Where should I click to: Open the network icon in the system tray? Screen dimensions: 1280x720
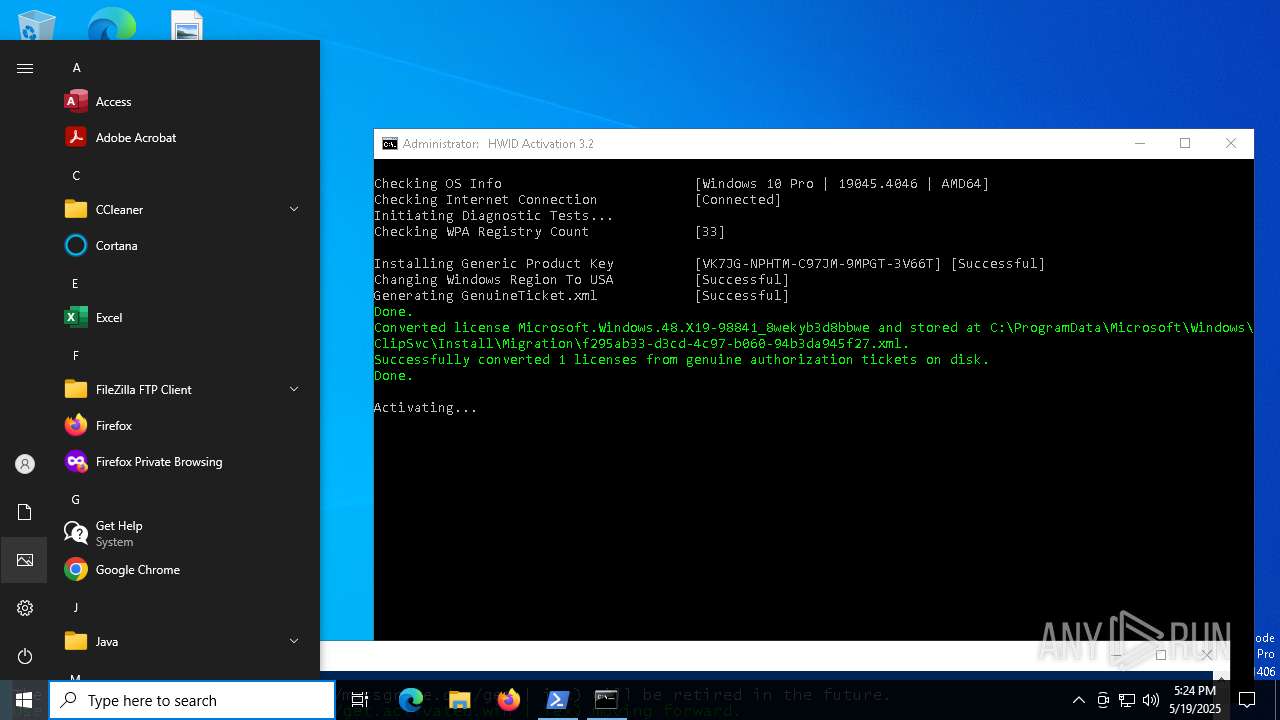1127,700
